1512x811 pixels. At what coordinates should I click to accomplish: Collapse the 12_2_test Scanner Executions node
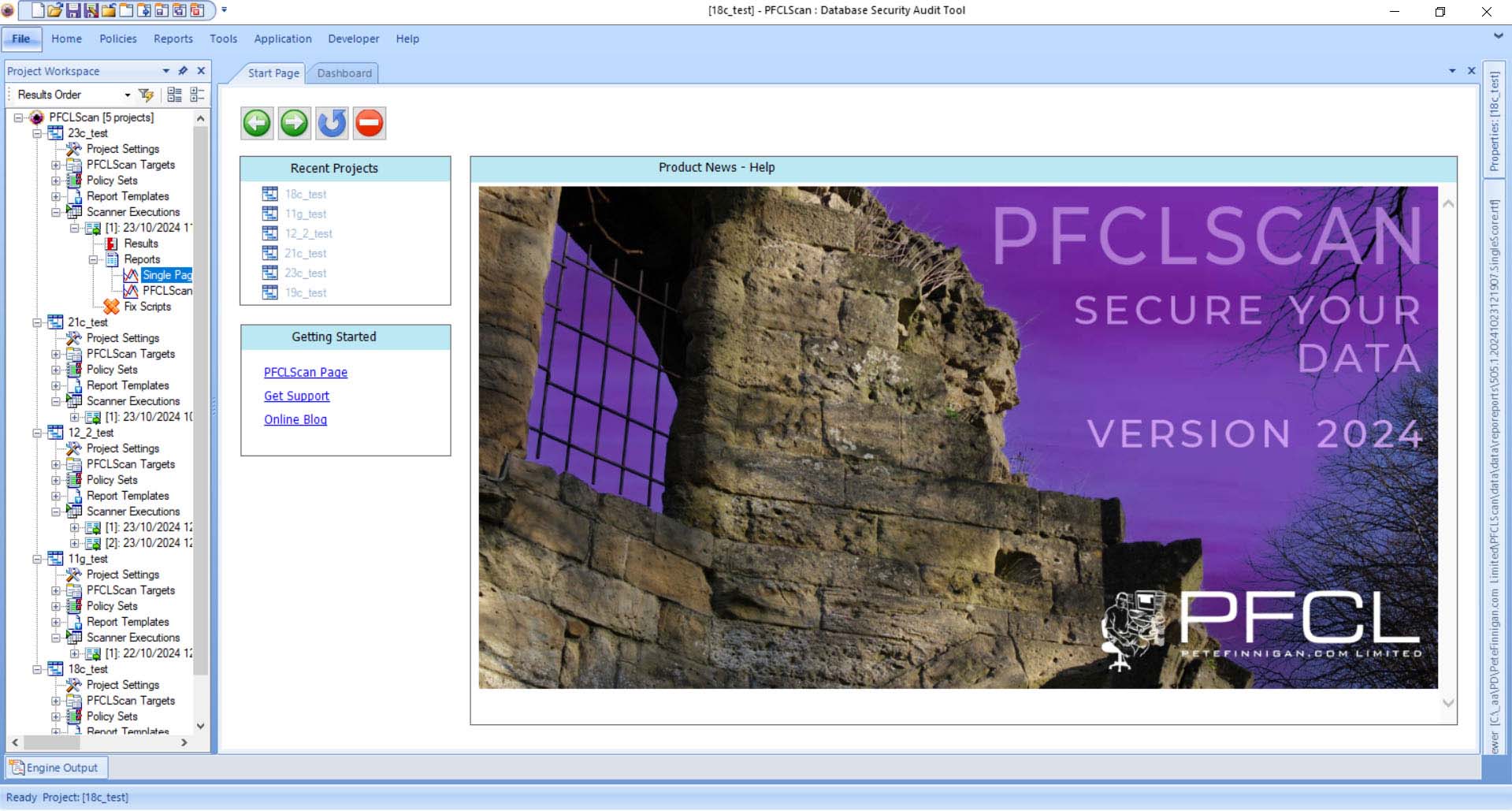pos(56,512)
